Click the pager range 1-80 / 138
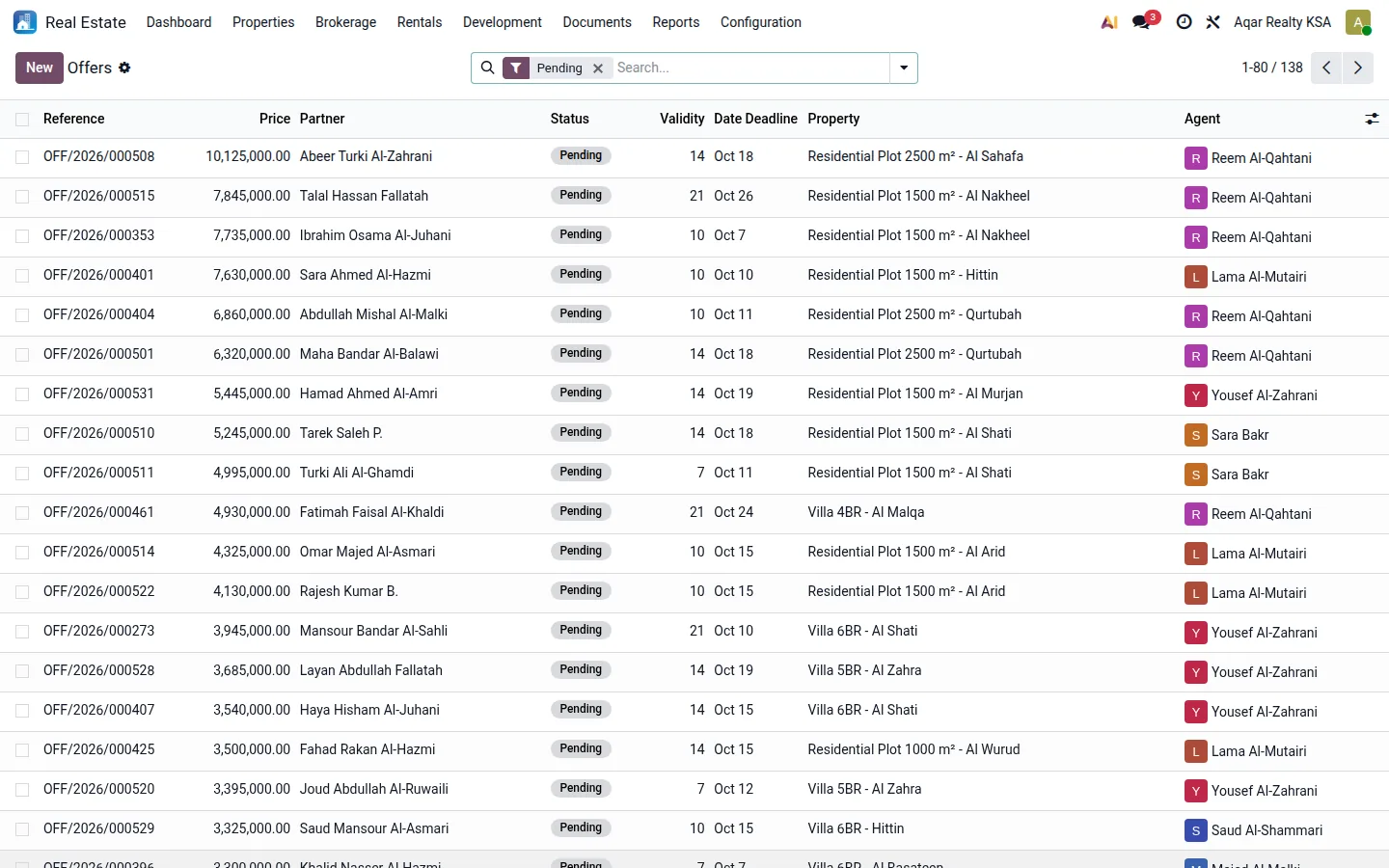The image size is (1389, 868). [1271, 68]
